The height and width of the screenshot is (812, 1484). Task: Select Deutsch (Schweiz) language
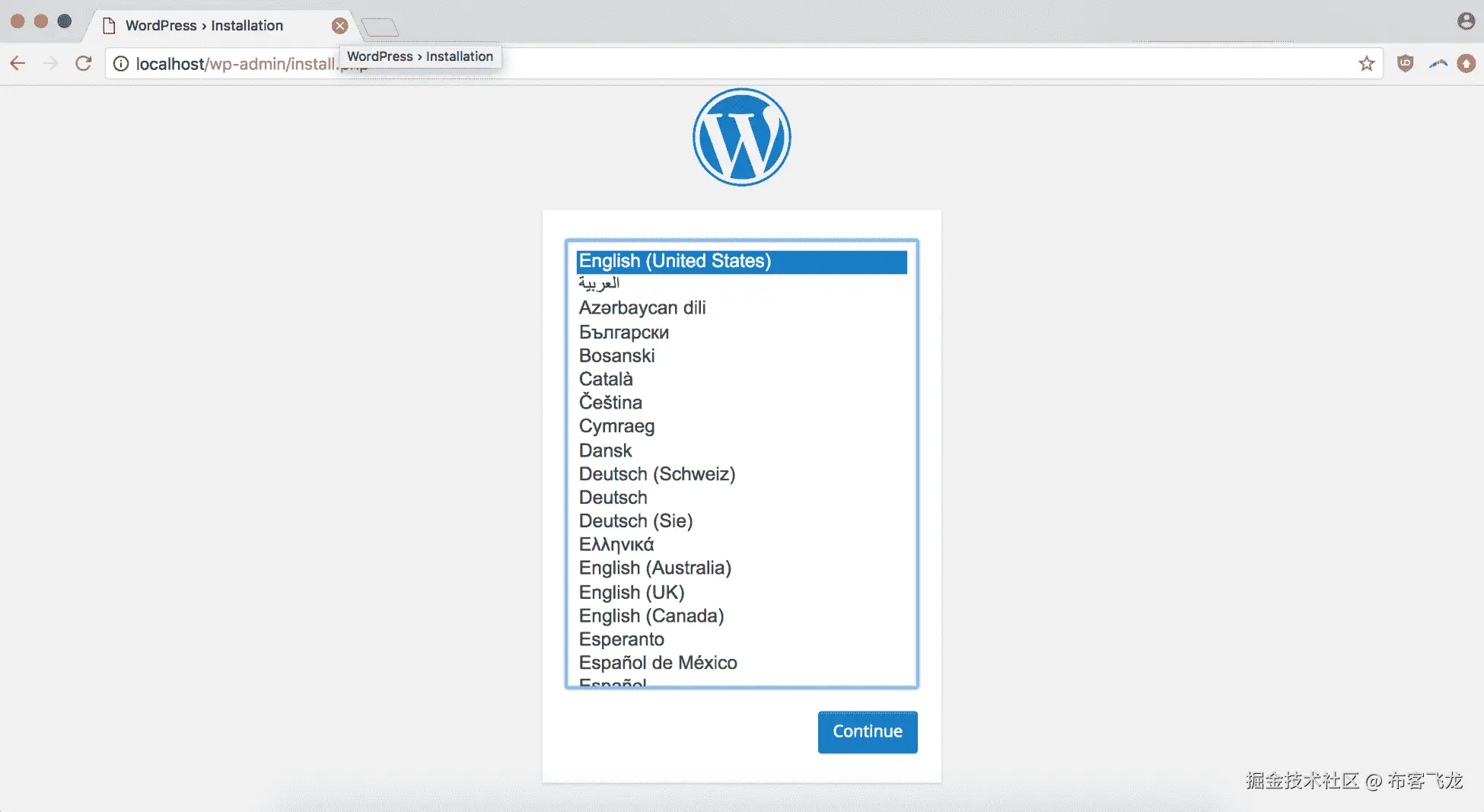pyautogui.click(x=742, y=474)
